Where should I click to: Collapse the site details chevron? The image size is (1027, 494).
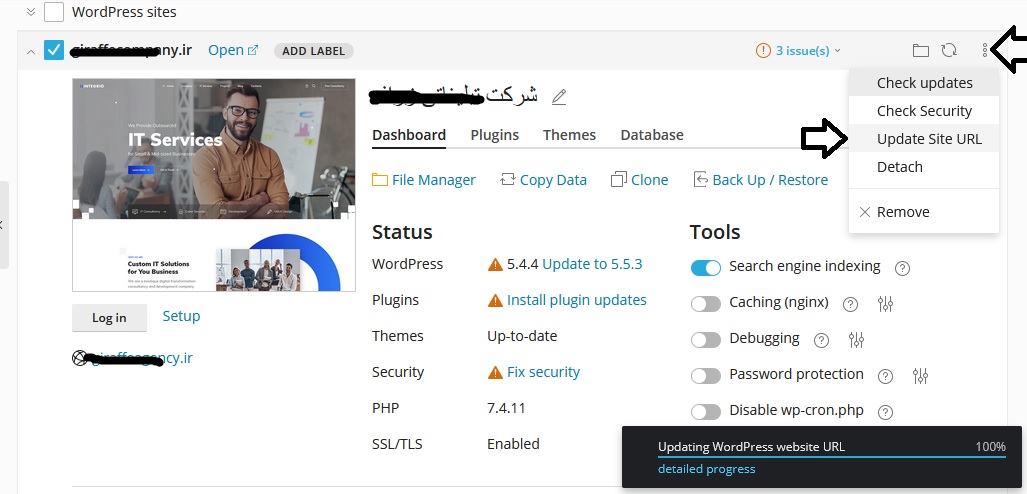[x=30, y=50]
